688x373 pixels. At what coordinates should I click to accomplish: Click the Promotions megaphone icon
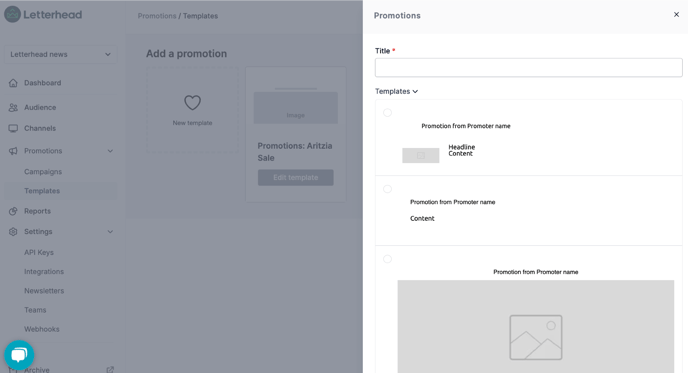point(13,151)
